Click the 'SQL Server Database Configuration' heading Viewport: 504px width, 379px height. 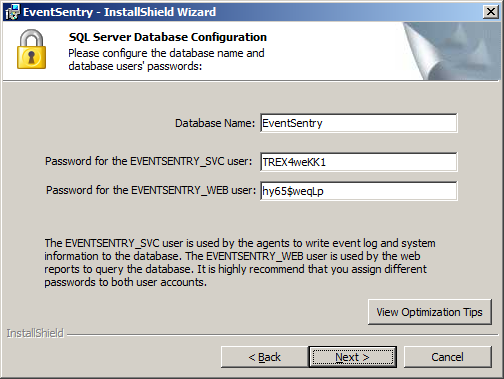click(168, 37)
